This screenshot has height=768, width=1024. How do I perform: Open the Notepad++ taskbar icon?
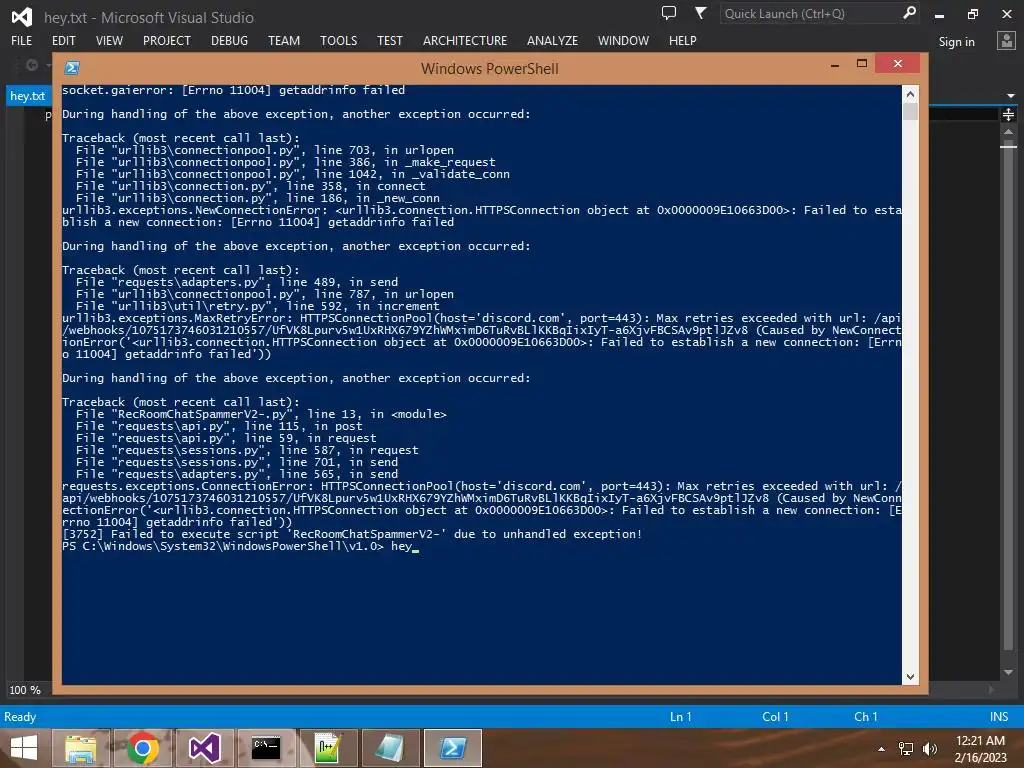click(x=328, y=748)
